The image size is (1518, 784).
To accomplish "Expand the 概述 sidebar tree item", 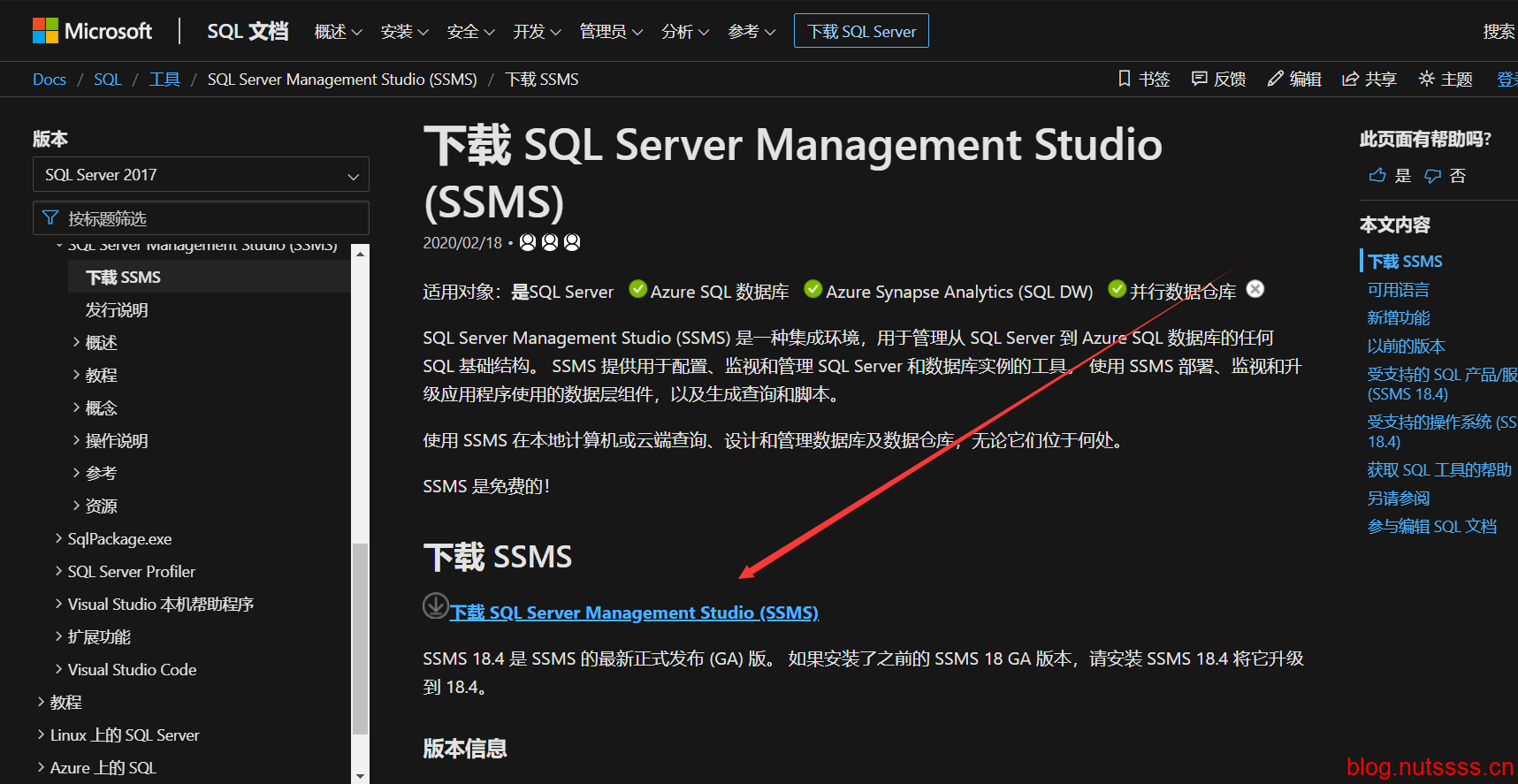I will point(77,342).
